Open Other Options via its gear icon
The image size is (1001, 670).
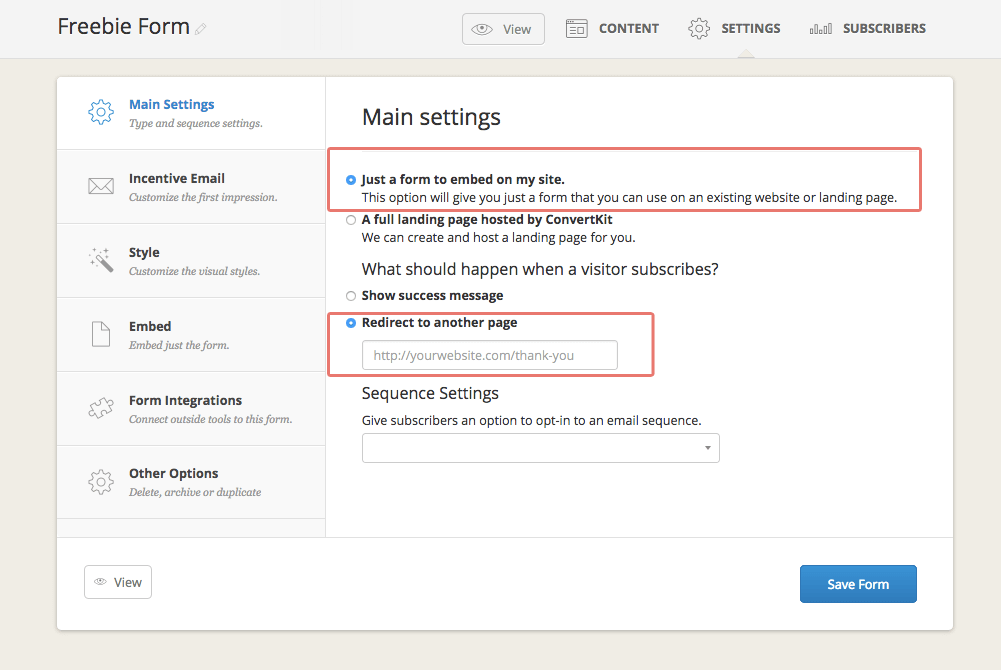click(x=100, y=481)
